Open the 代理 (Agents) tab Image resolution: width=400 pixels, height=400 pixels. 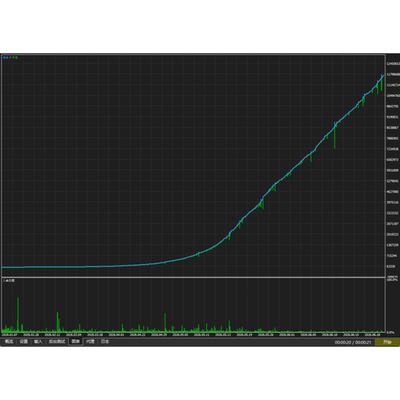point(90,341)
